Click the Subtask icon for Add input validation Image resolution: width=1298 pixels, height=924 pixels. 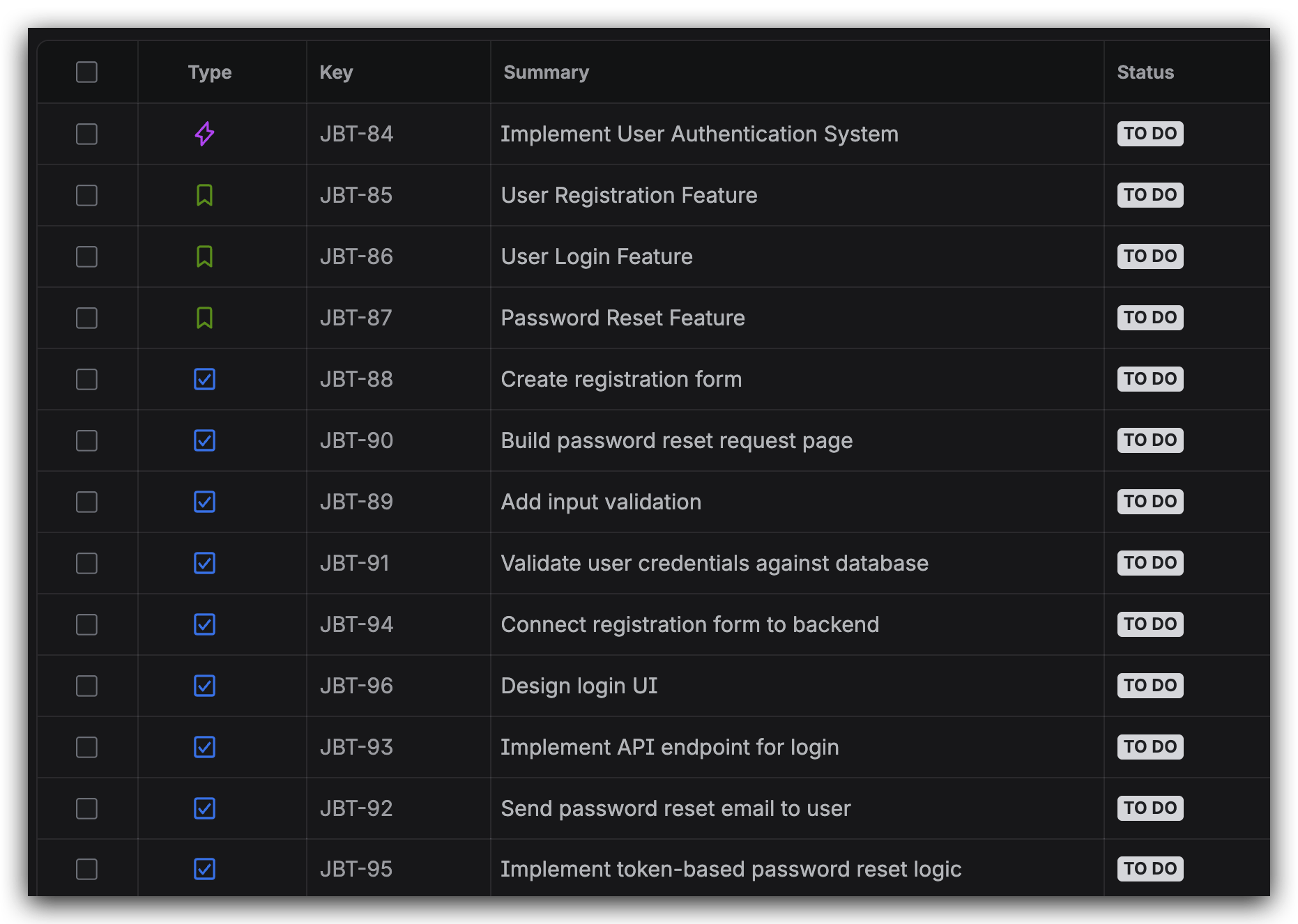(204, 502)
